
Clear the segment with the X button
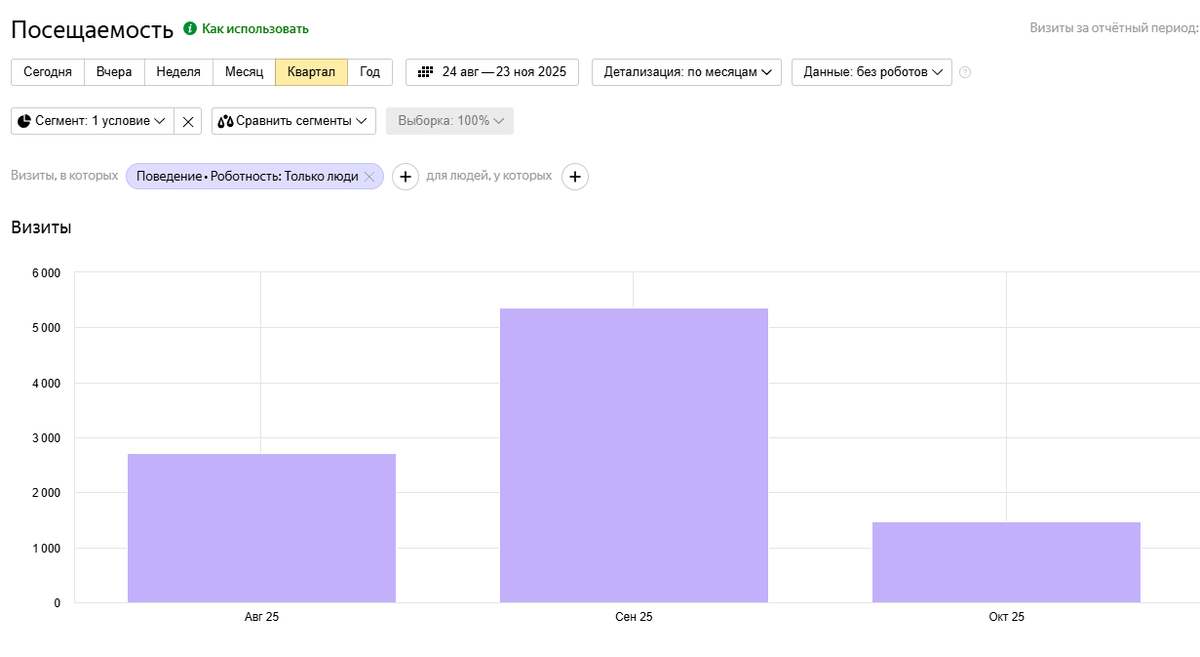coord(188,121)
